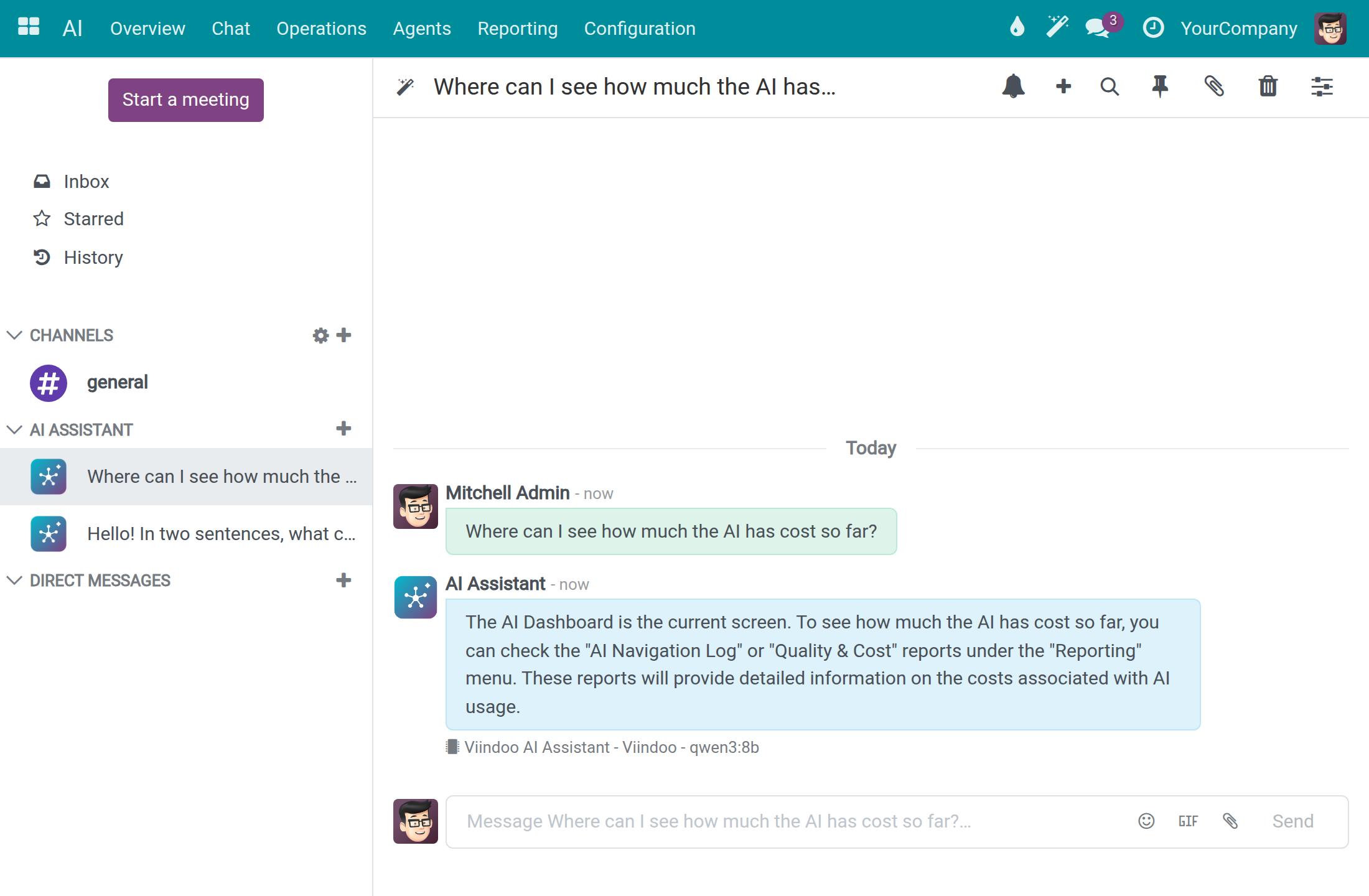Collapse the DIRECT MESSAGES section

(x=14, y=580)
